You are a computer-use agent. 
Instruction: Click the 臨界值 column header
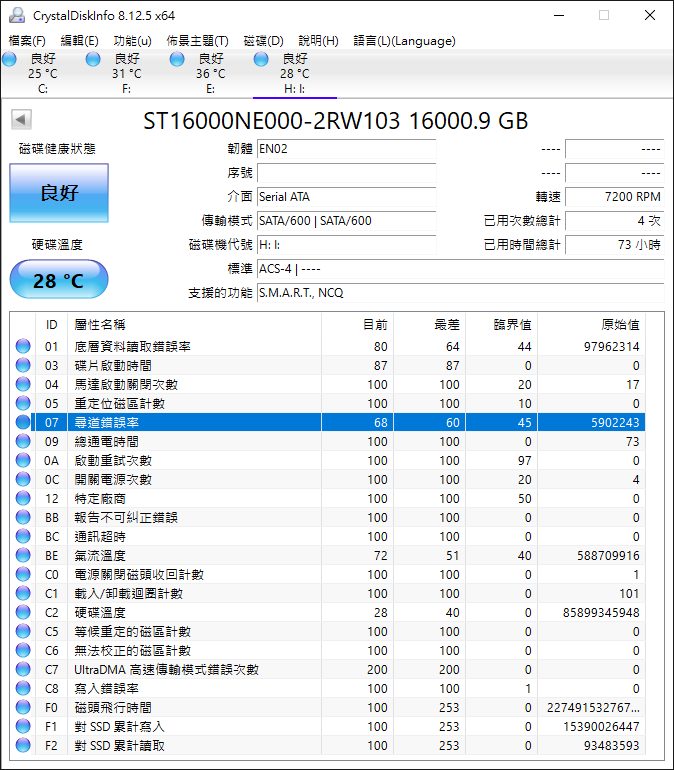click(502, 325)
